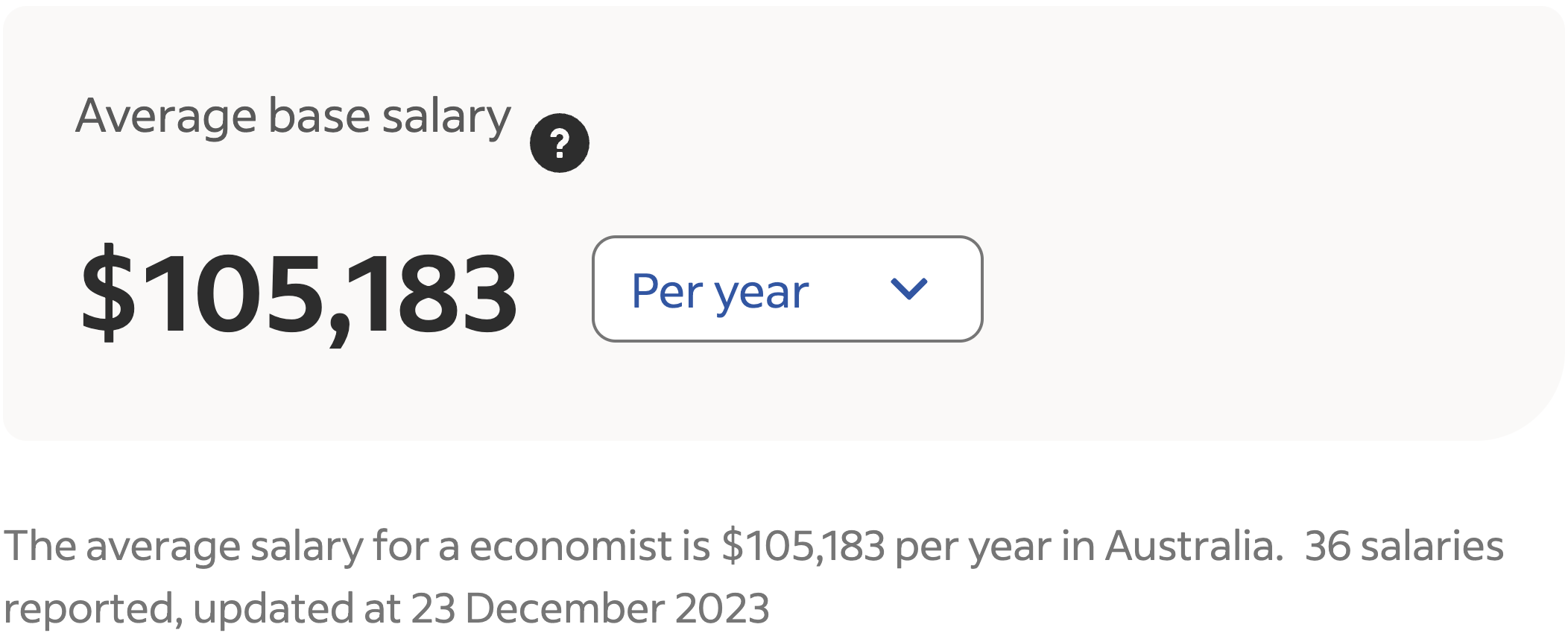
Task: Click the word economist in the description
Action: click(x=570, y=546)
